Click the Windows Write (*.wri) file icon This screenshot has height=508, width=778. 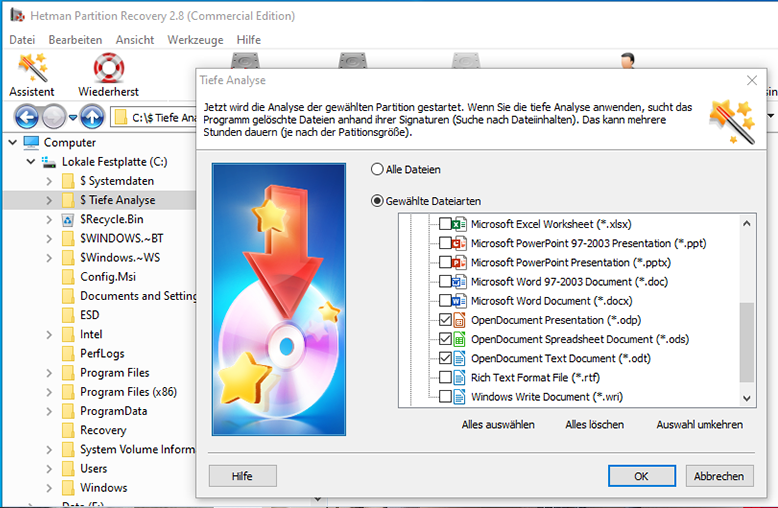[x=459, y=397]
